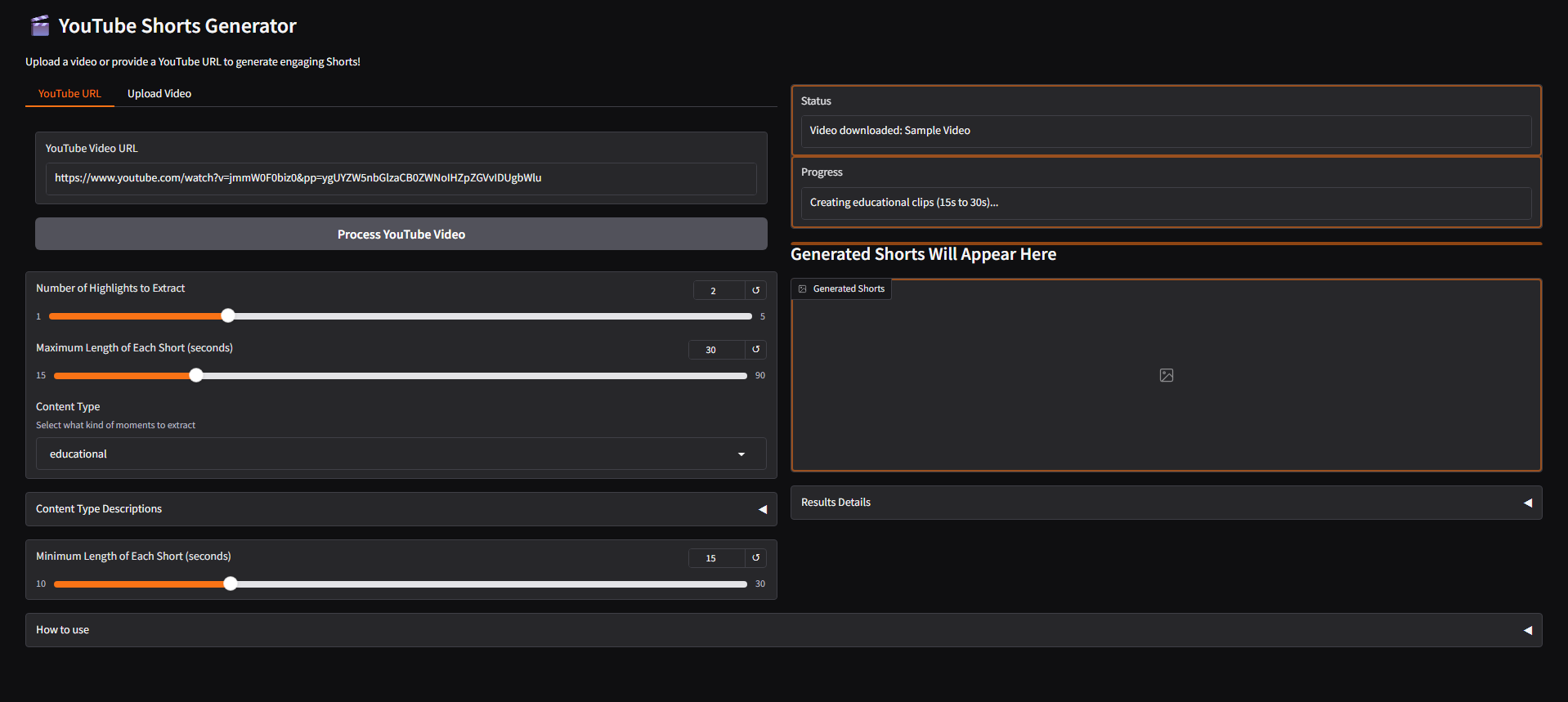The width and height of the screenshot is (1568, 702).
Task: Click the Process YouTube Video button
Action: (x=401, y=234)
